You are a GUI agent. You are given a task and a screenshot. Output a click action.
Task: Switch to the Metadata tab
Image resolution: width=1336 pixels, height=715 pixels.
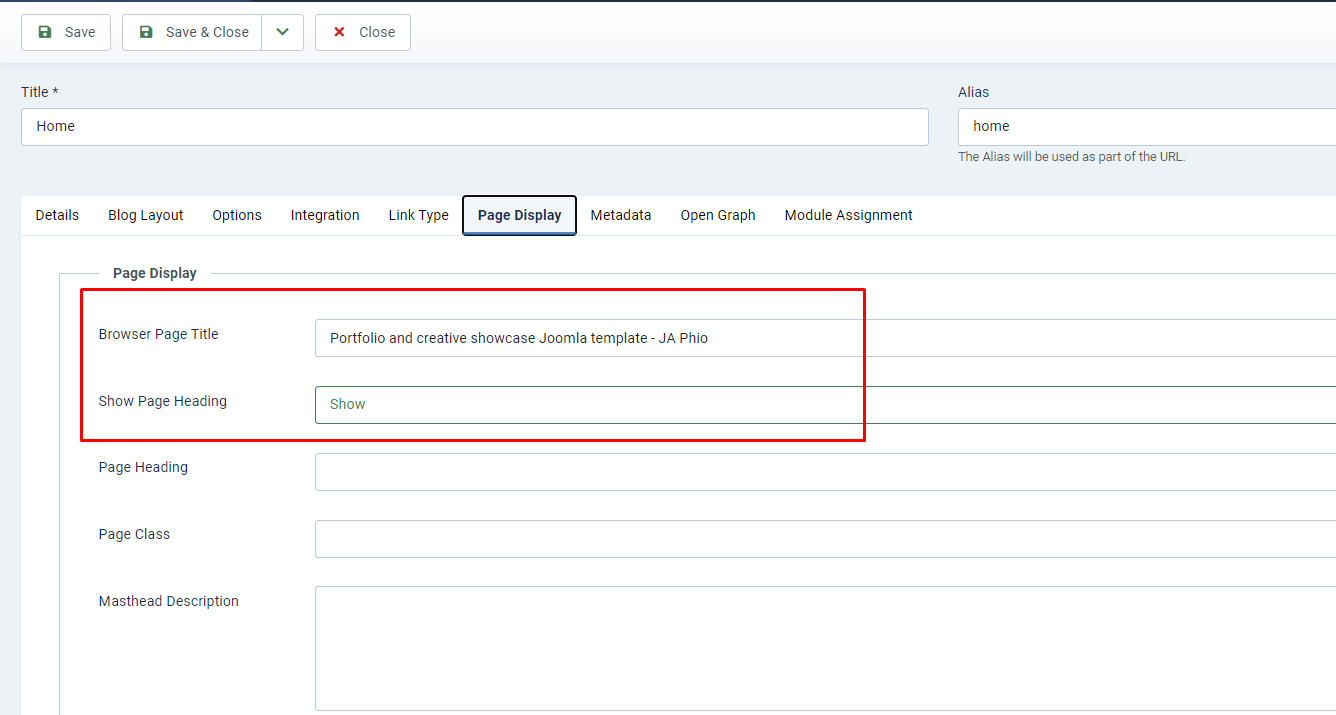pyautogui.click(x=621, y=215)
